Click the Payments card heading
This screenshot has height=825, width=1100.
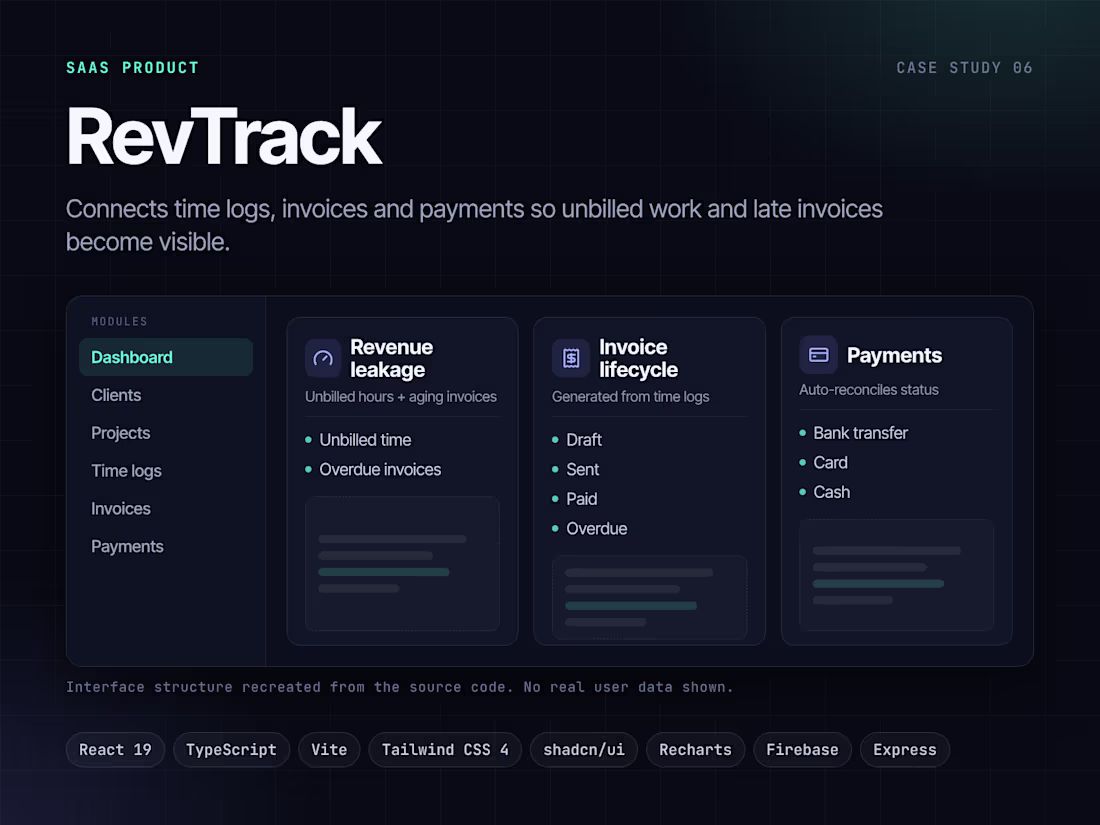click(894, 356)
